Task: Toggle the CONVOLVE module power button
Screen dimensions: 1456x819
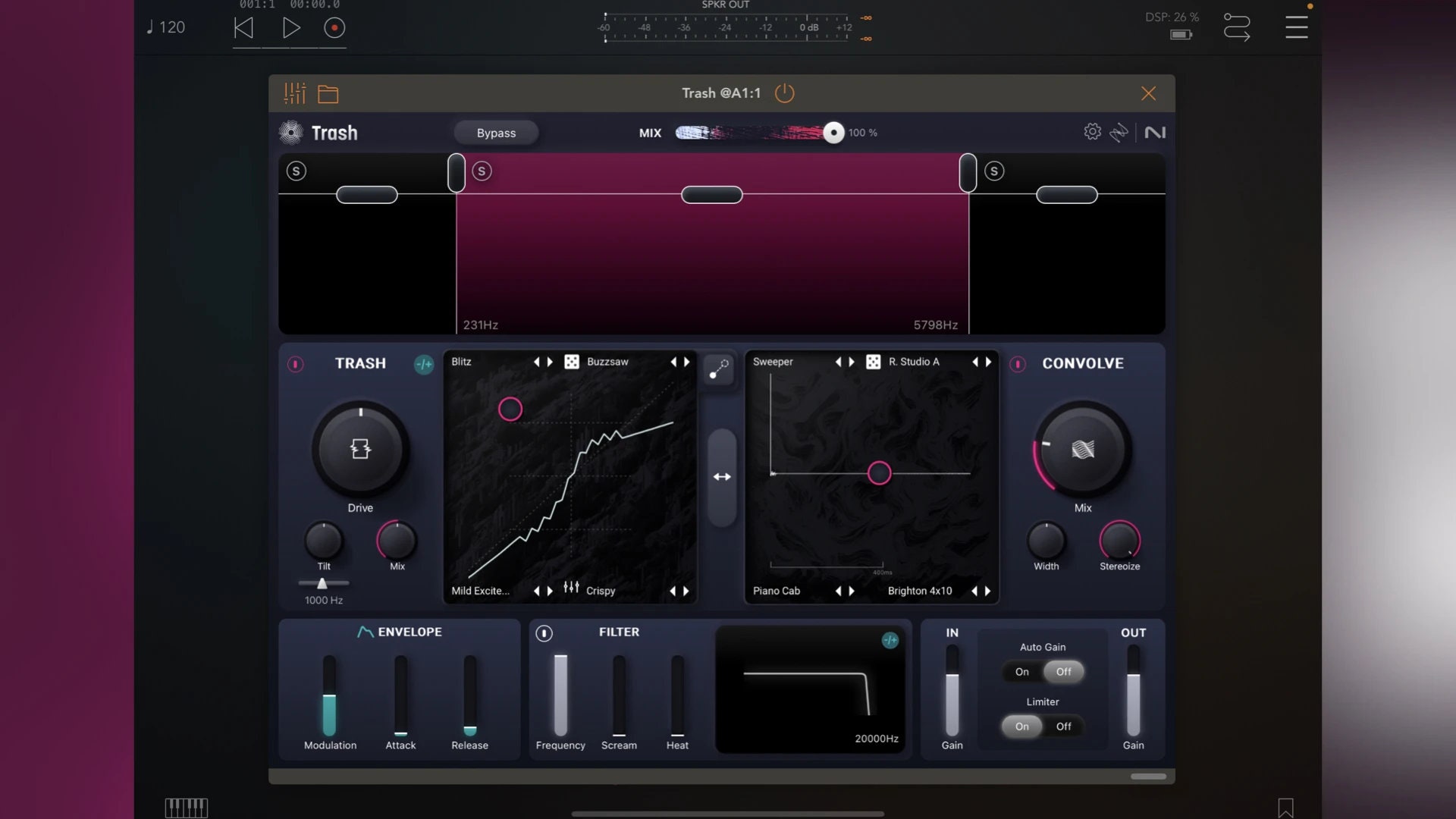Action: [x=1018, y=365]
